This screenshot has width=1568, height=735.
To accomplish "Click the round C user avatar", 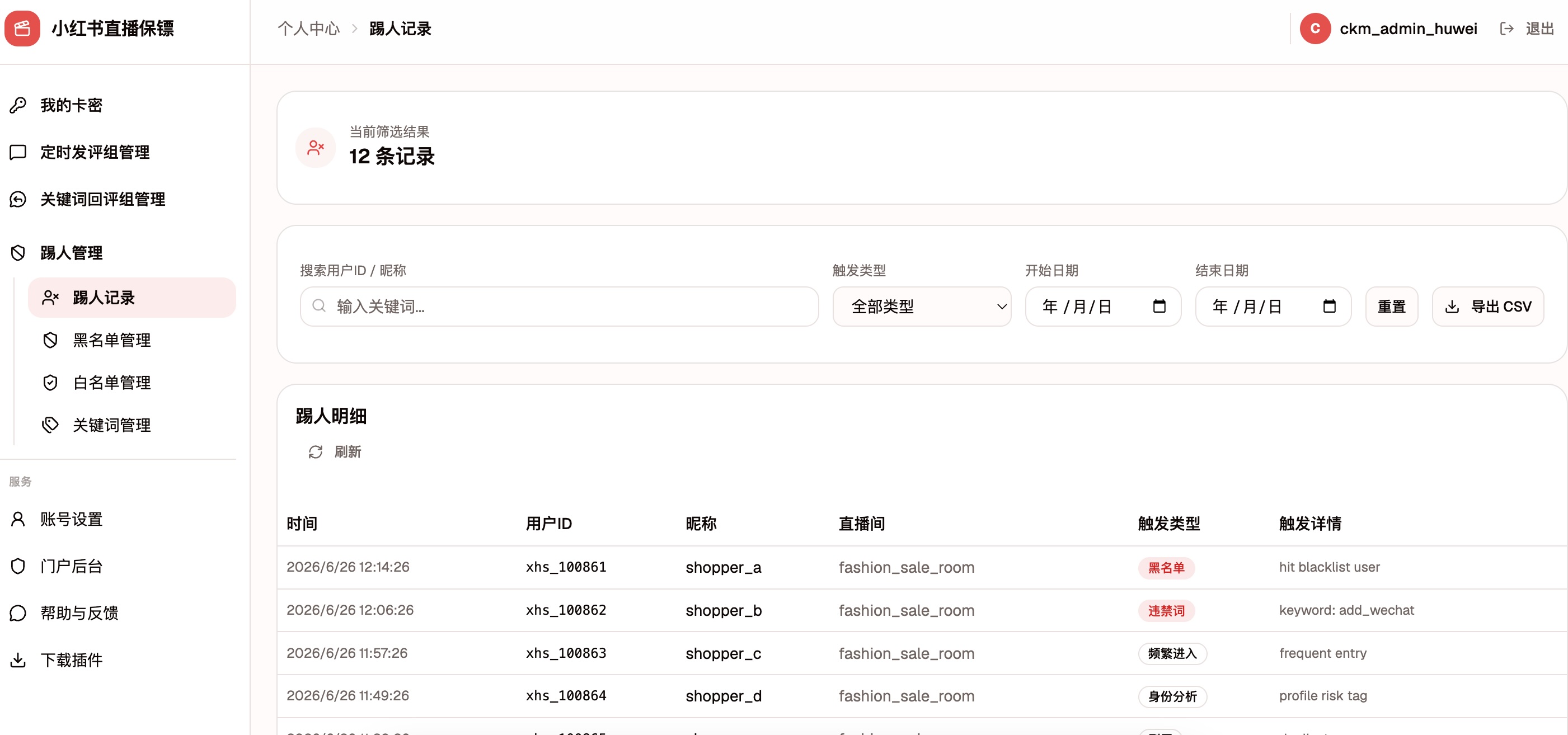I will 1316,29.
